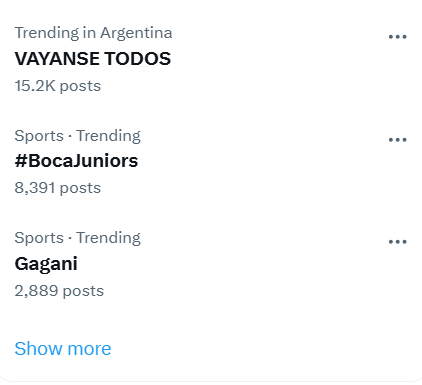Viewport: 422px width, 385px height.
Task: Click the word 'Sports' above Gagani
Action: (x=39, y=238)
